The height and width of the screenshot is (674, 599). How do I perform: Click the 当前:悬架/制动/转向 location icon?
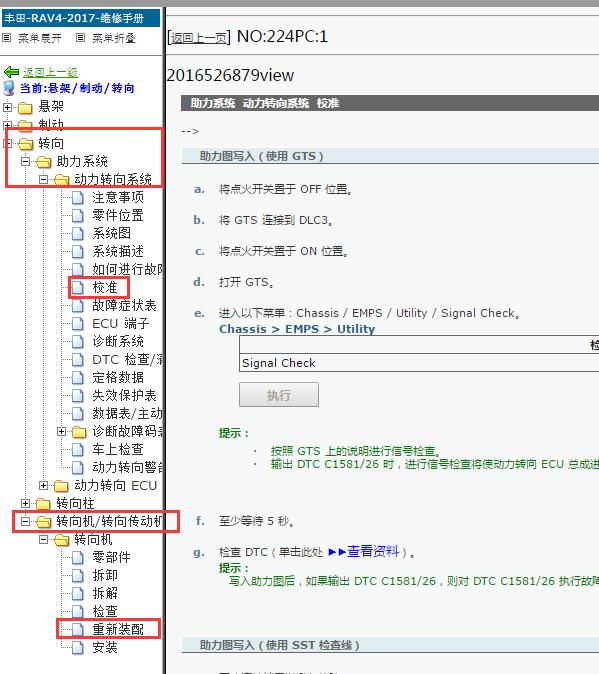pos(9,88)
